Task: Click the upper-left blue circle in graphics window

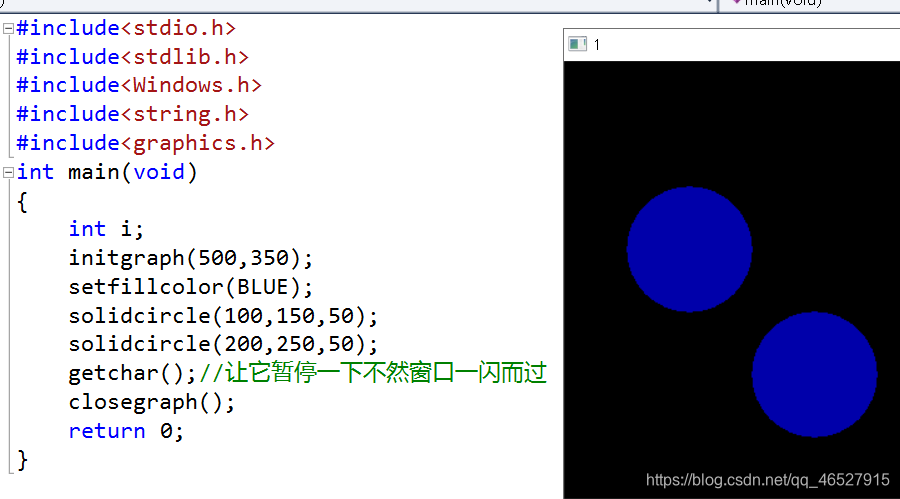Action: coord(689,249)
